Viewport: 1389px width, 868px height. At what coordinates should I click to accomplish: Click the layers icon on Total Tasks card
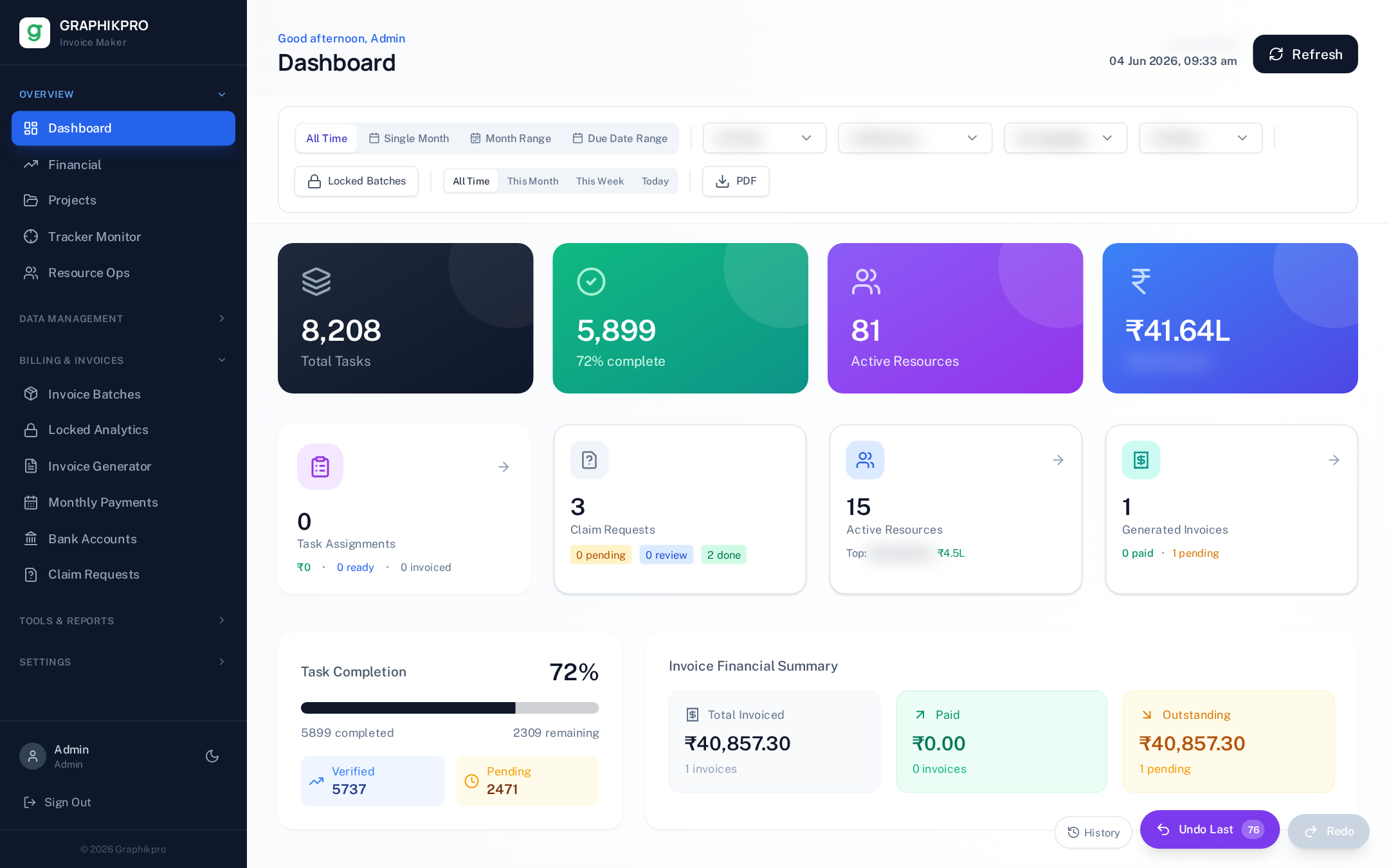[x=316, y=282]
